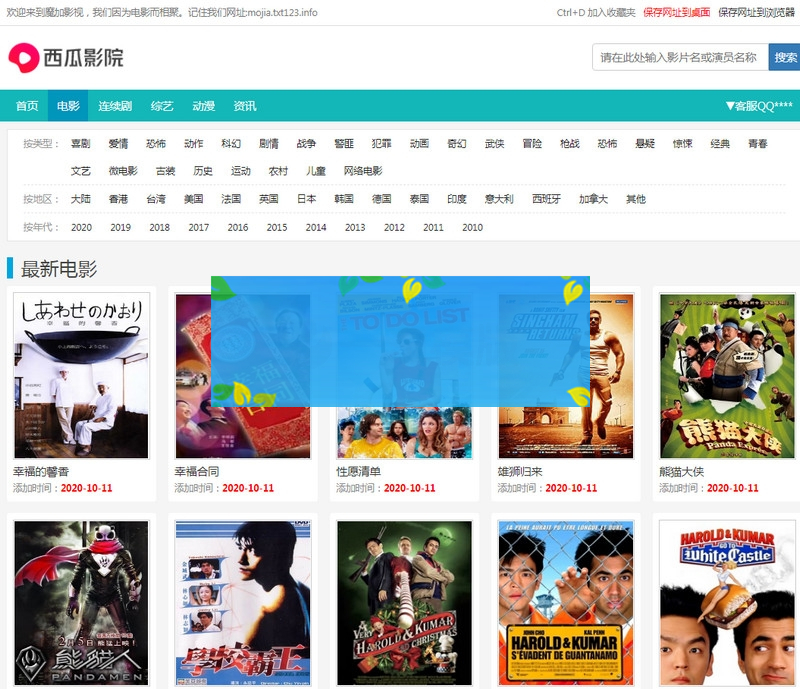Go to the 首页 home tab
The height and width of the screenshot is (689, 800).
27,106
